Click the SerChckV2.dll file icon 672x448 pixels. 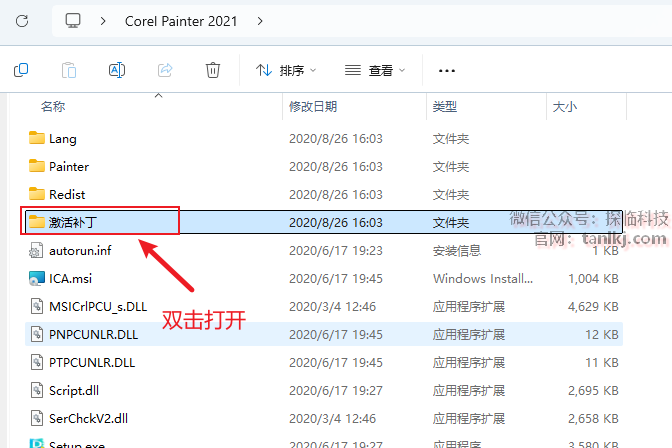click(x=37, y=418)
